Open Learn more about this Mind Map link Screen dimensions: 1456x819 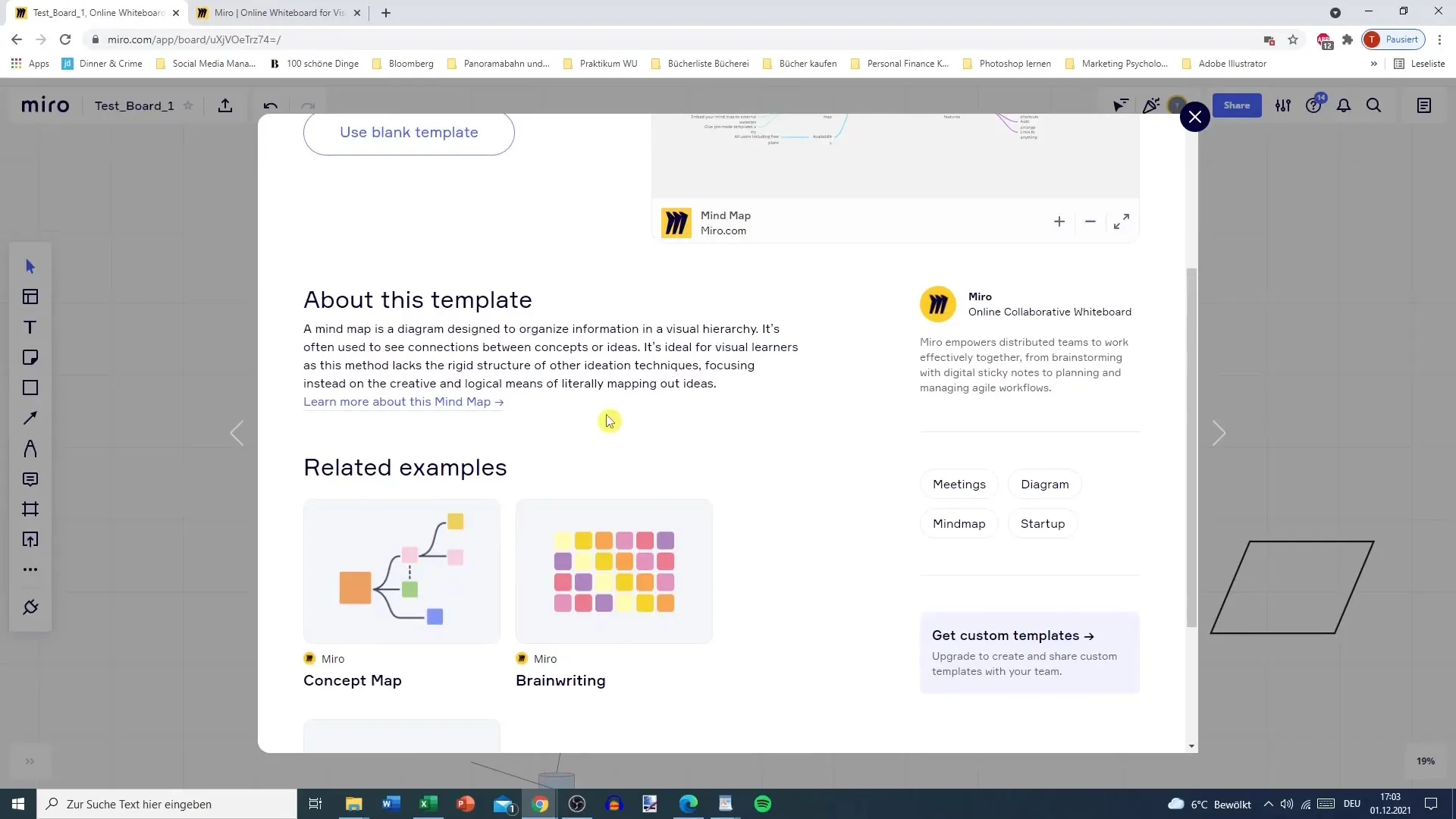(x=403, y=402)
